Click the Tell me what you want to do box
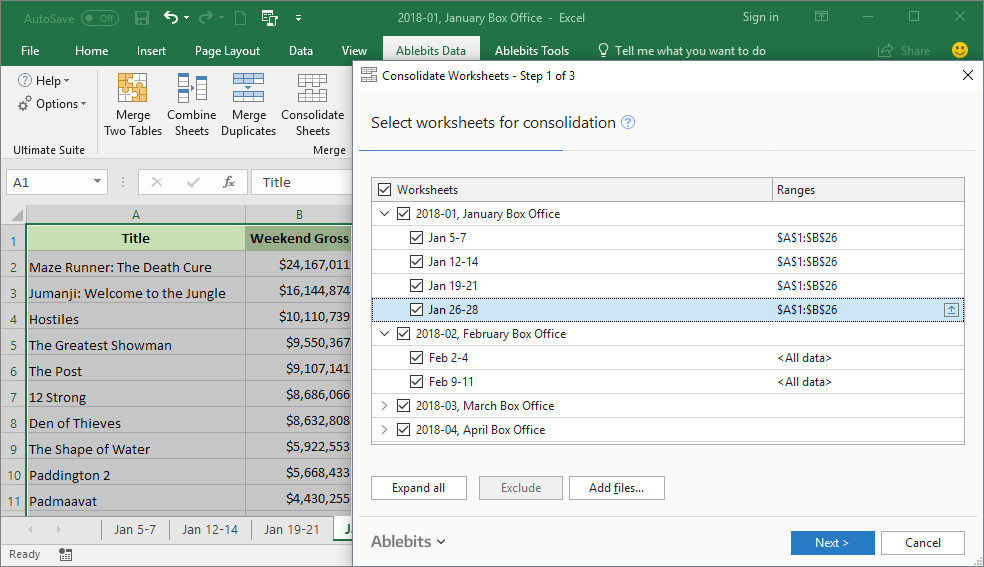Image resolution: width=984 pixels, height=567 pixels. click(682, 51)
